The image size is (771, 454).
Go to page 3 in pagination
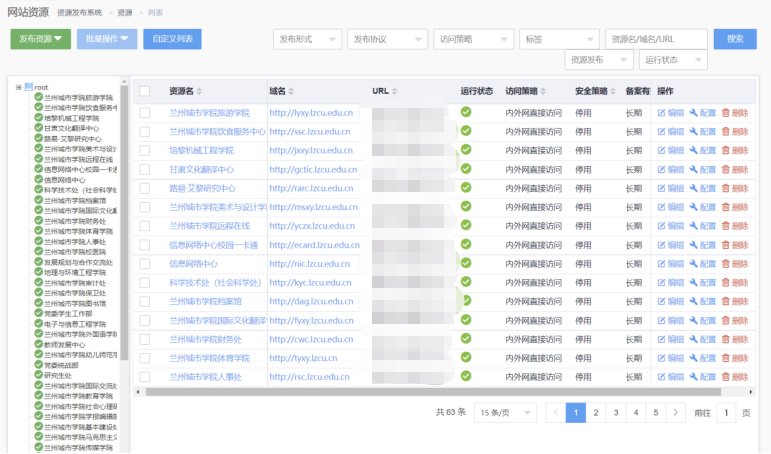[615, 412]
